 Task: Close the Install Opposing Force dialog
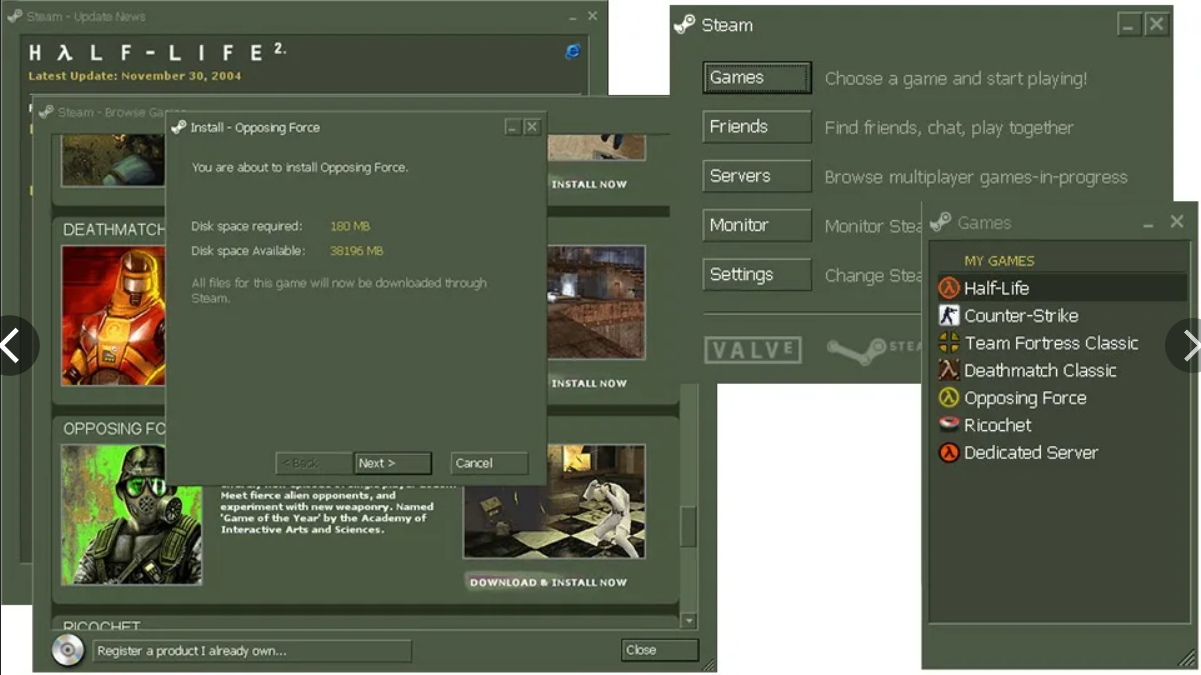(532, 127)
